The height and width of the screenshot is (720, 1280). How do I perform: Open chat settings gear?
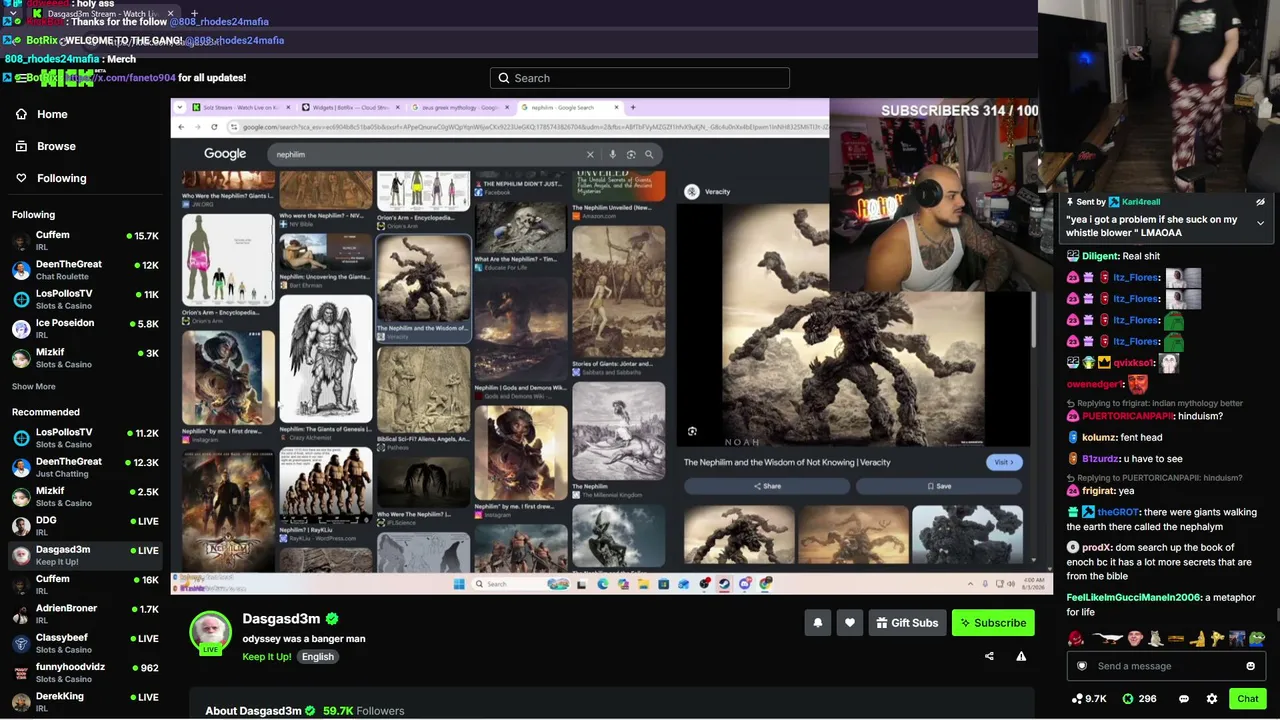[x=1212, y=699]
